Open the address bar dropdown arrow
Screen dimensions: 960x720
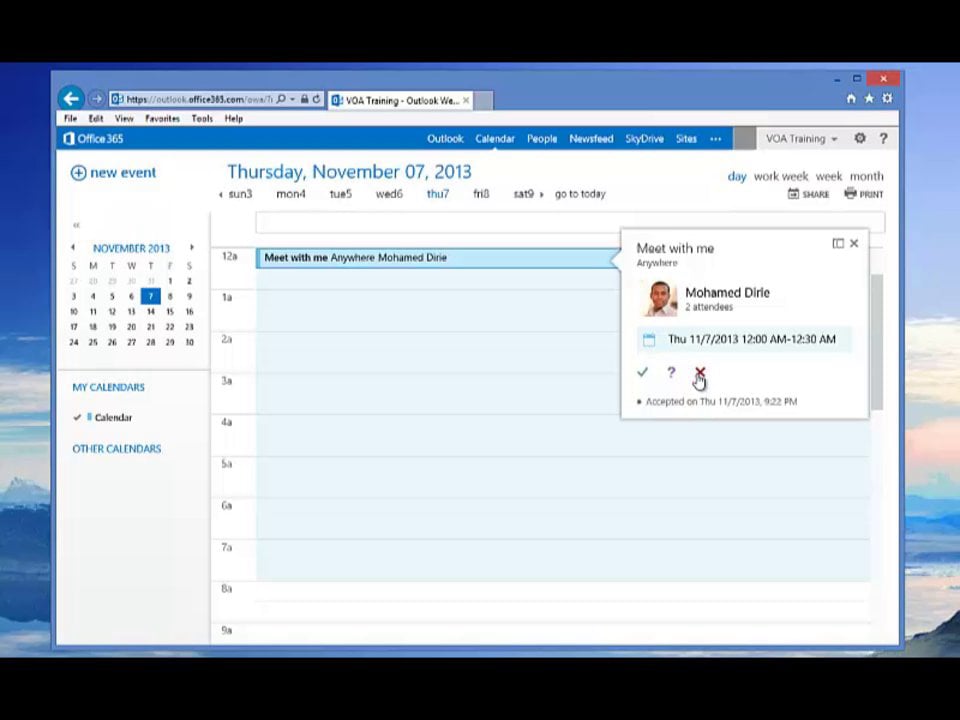click(x=293, y=99)
